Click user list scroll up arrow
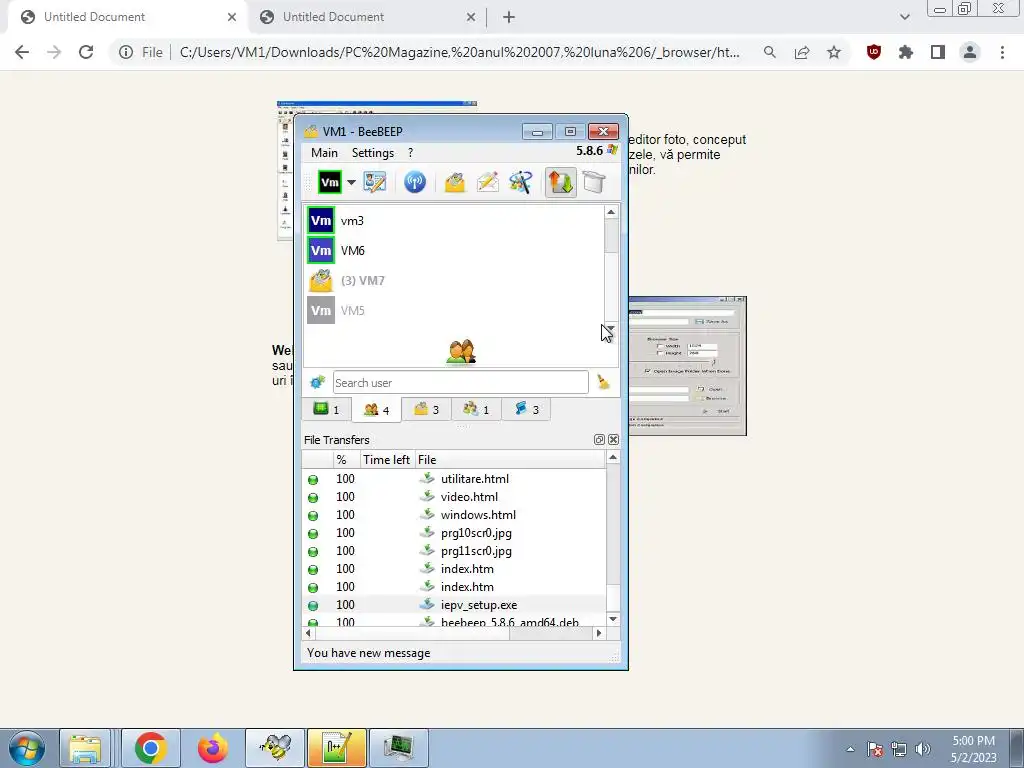1024x768 pixels. coord(611,212)
